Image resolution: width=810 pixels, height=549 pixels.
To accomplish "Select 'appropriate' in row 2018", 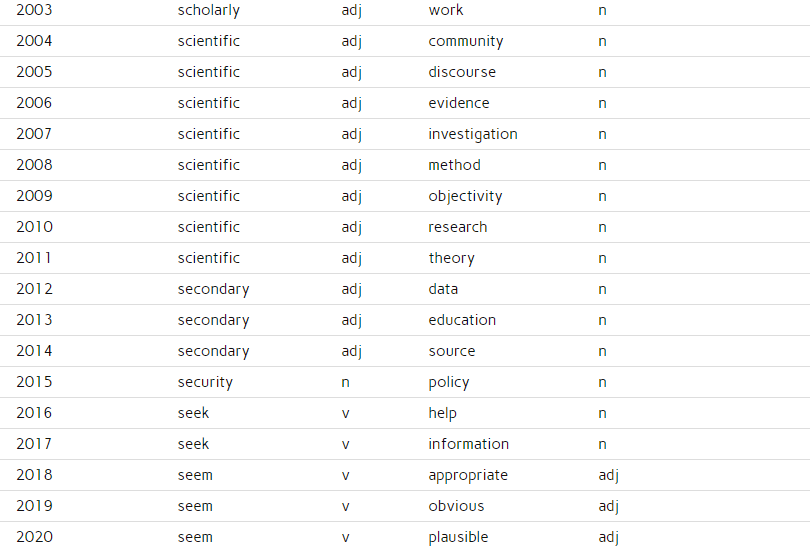I will point(468,476).
